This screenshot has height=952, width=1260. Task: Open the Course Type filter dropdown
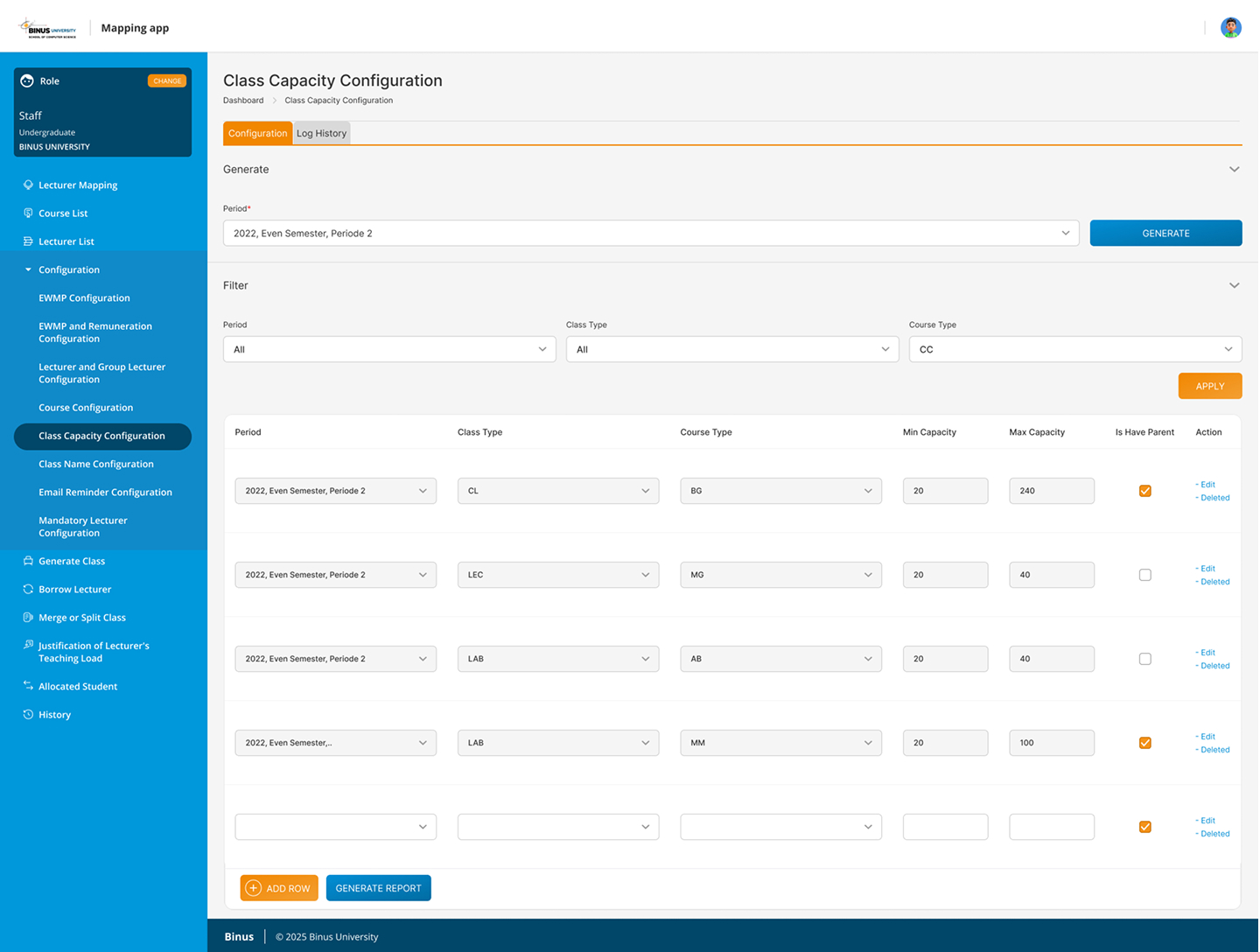(x=1074, y=349)
